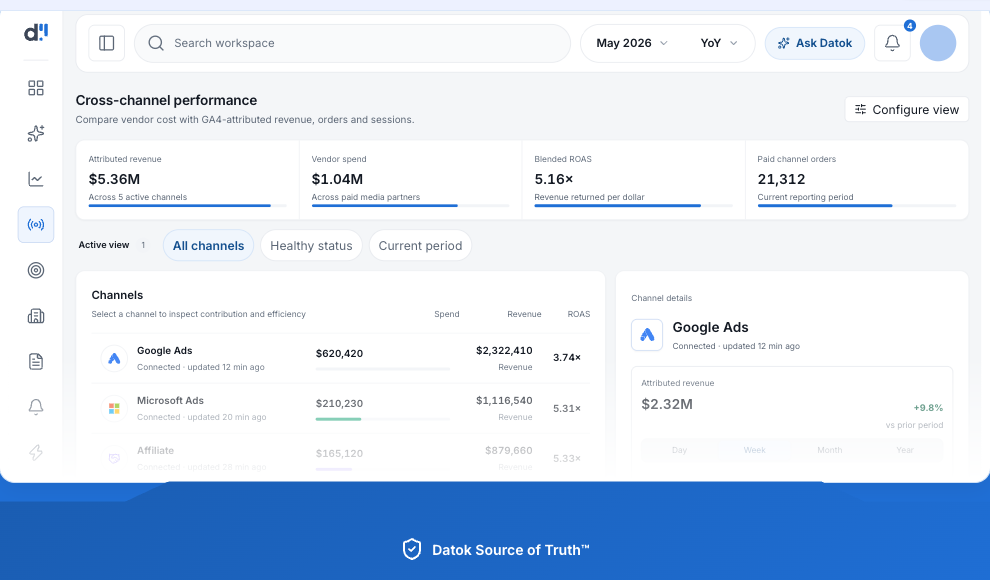
Task: Switch chart to Year tab
Action: pyautogui.click(x=905, y=450)
